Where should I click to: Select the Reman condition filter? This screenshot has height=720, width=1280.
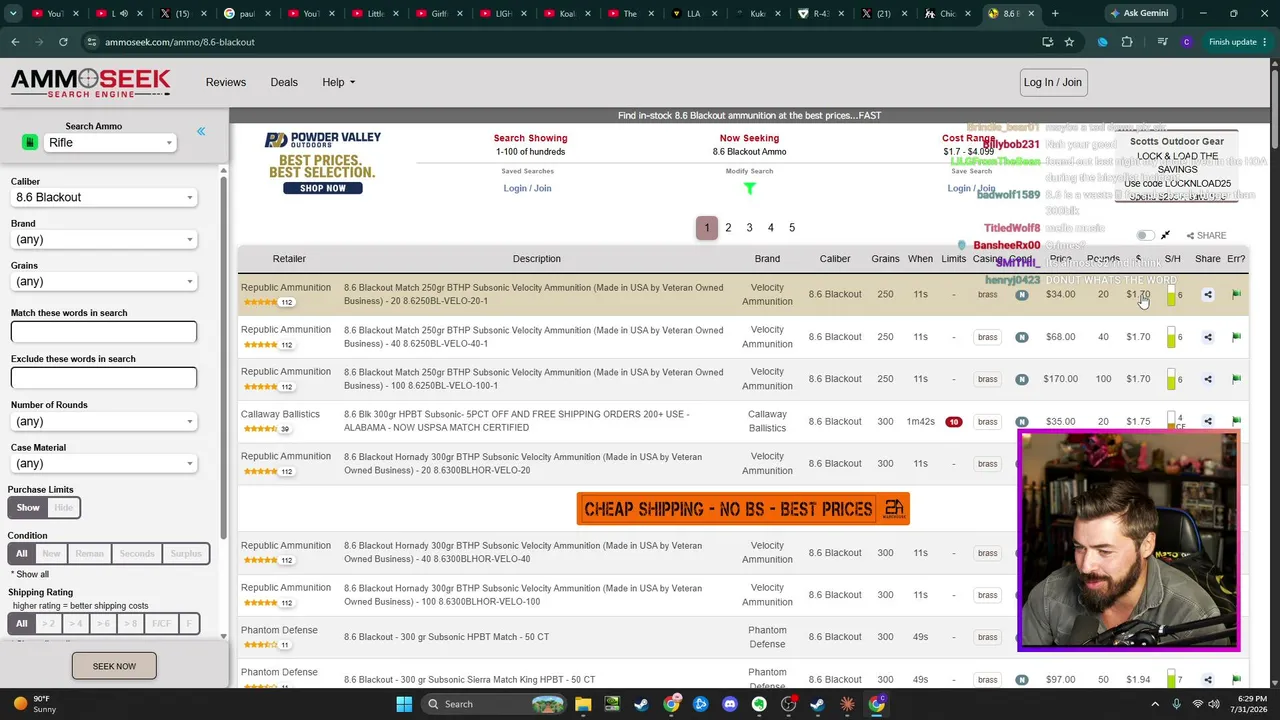[x=89, y=553]
